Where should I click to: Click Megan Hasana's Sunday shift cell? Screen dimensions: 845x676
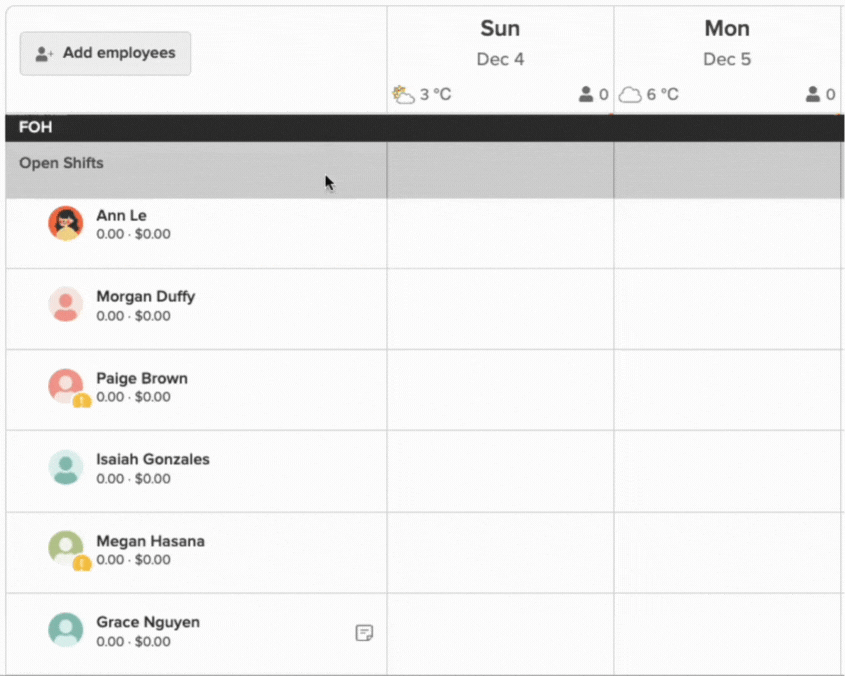(500, 553)
